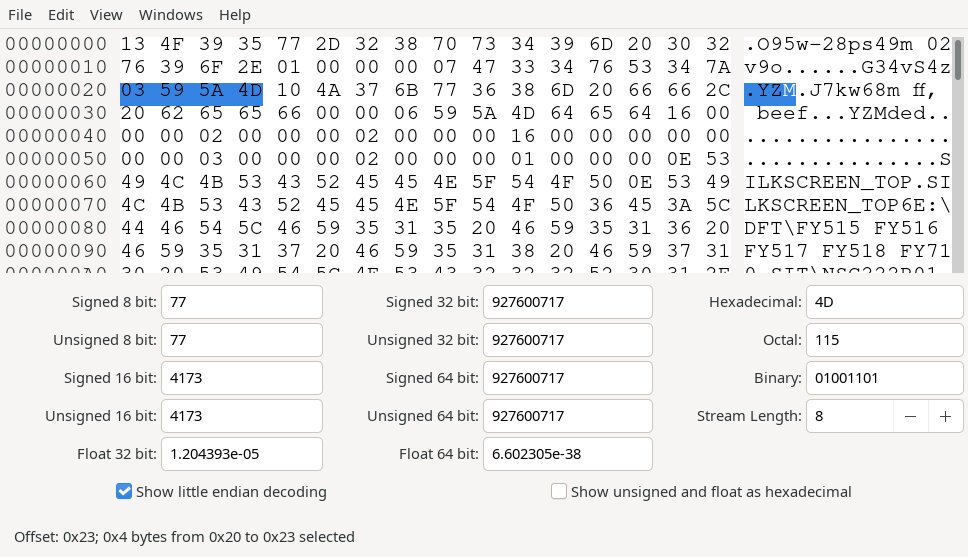Click the highlighted hex bytes 03 59 5A 4D

coord(191,94)
